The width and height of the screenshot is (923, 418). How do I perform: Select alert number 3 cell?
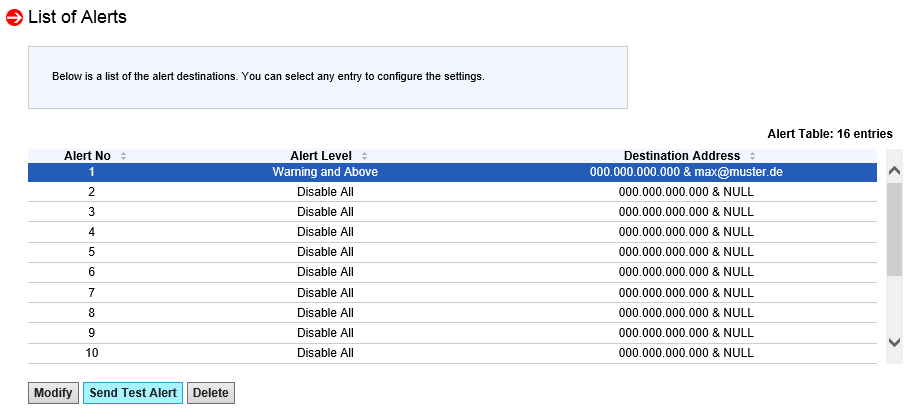[91, 212]
